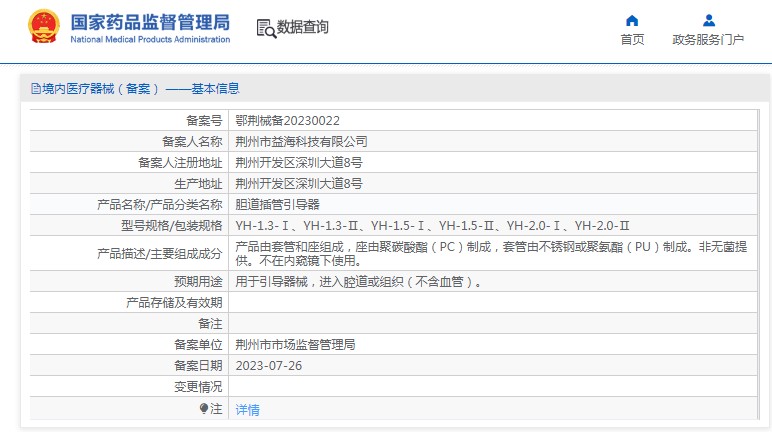Select the registered address value next to 备案人注册地址

pyautogui.click(x=299, y=163)
